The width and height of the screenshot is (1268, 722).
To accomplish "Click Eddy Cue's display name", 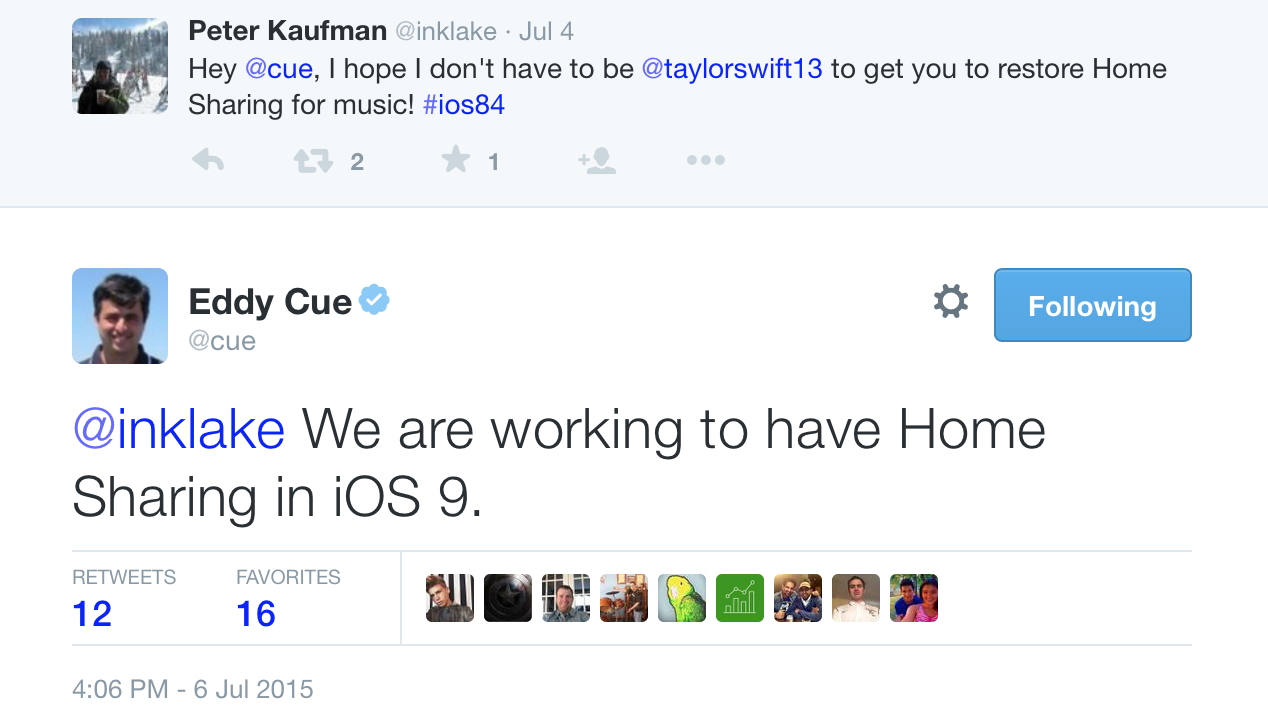I will click(x=270, y=302).
